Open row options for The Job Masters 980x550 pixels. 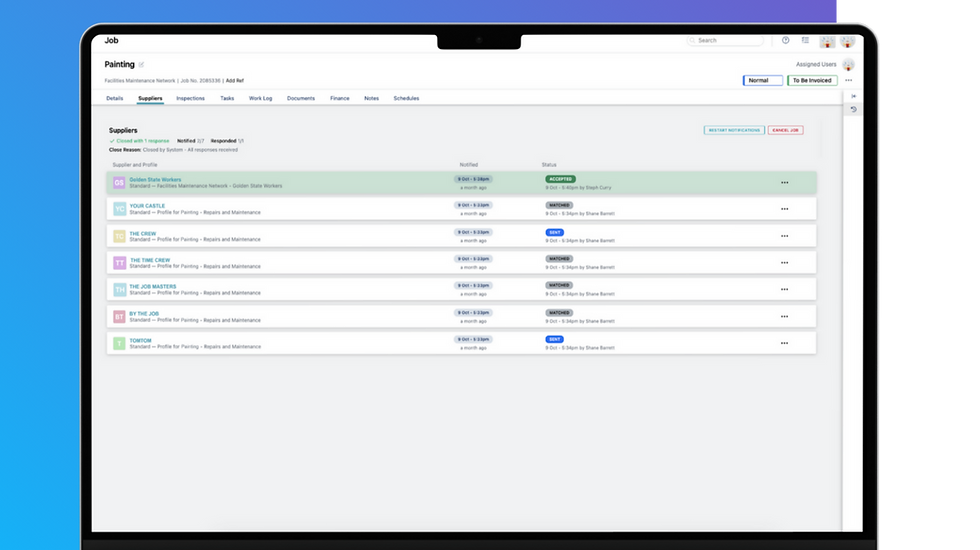pos(784,289)
